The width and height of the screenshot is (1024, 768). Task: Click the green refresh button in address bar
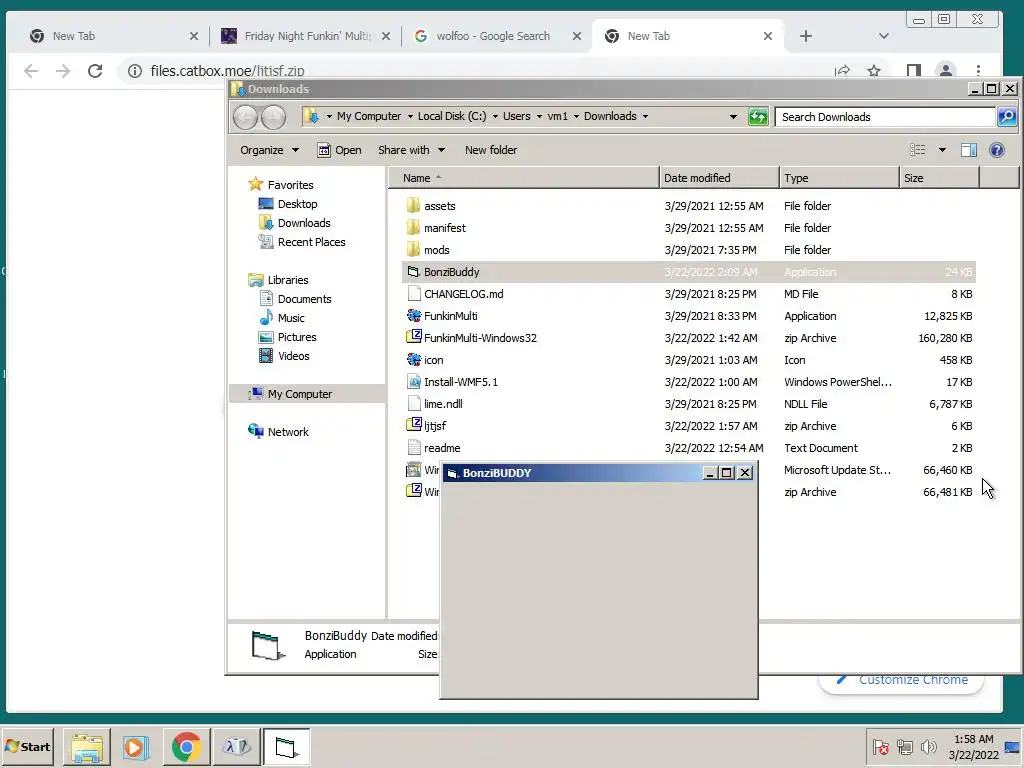(758, 117)
